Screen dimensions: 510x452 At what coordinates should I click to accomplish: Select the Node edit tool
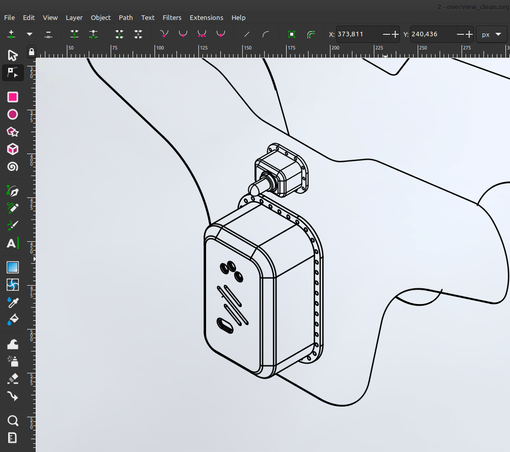click(x=12, y=73)
